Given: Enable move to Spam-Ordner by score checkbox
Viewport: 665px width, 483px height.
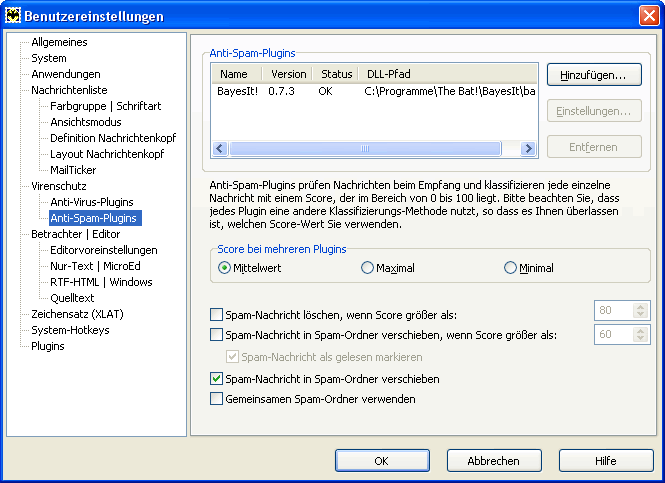Looking at the screenshot, I should 216,335.
